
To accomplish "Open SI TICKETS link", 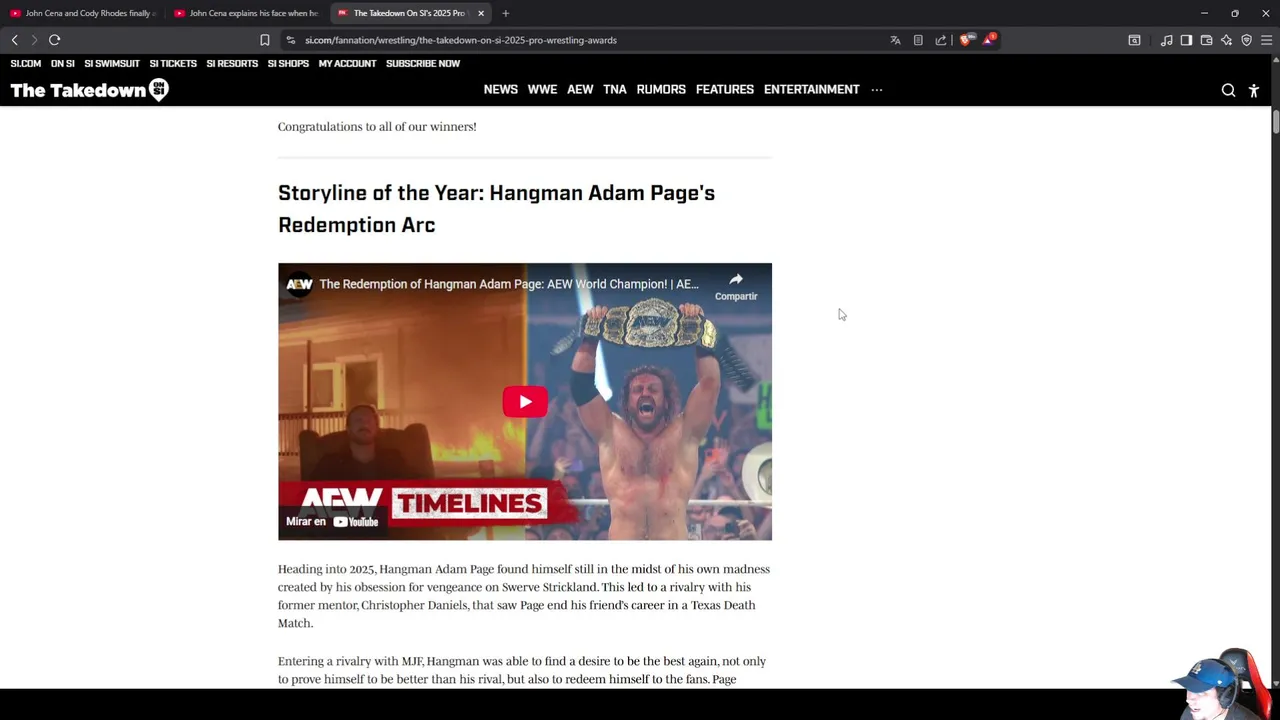I will 173,63.
